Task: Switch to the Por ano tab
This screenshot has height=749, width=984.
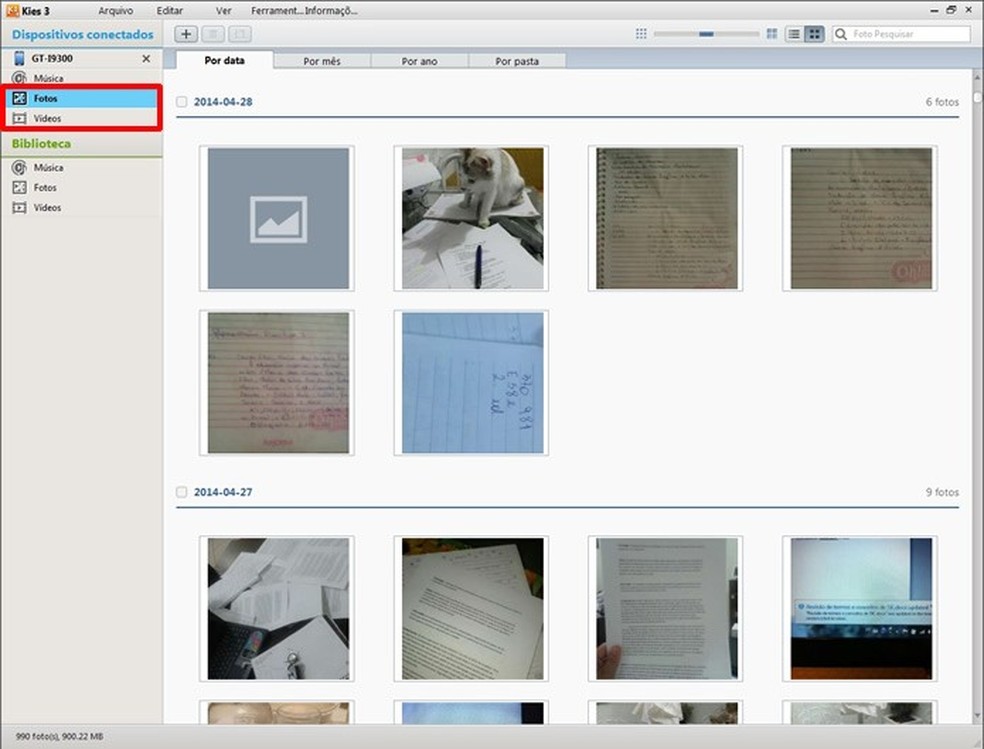Action: pos(419,60)
